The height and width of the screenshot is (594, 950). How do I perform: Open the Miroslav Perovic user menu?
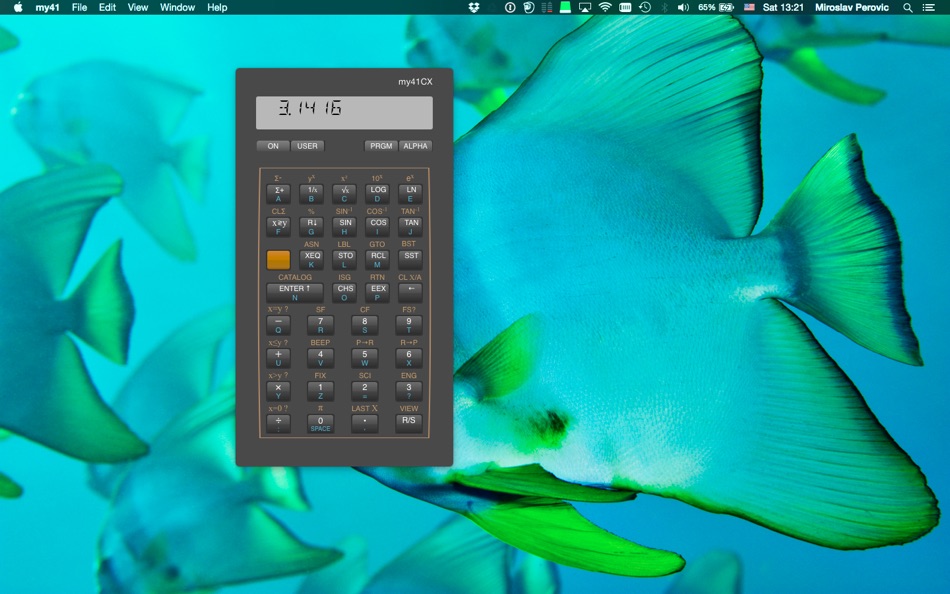pyautogui.click(x=852, y=7)
